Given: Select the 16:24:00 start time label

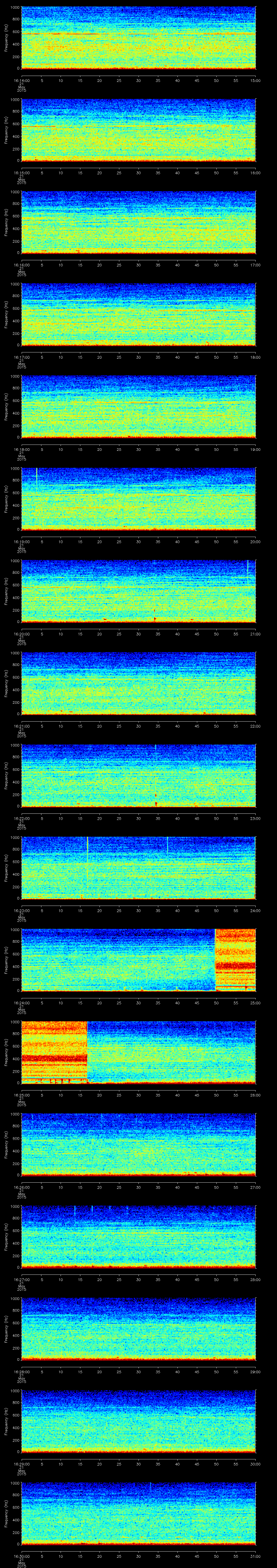Looking at the screenshot, I should [21, 1003].
